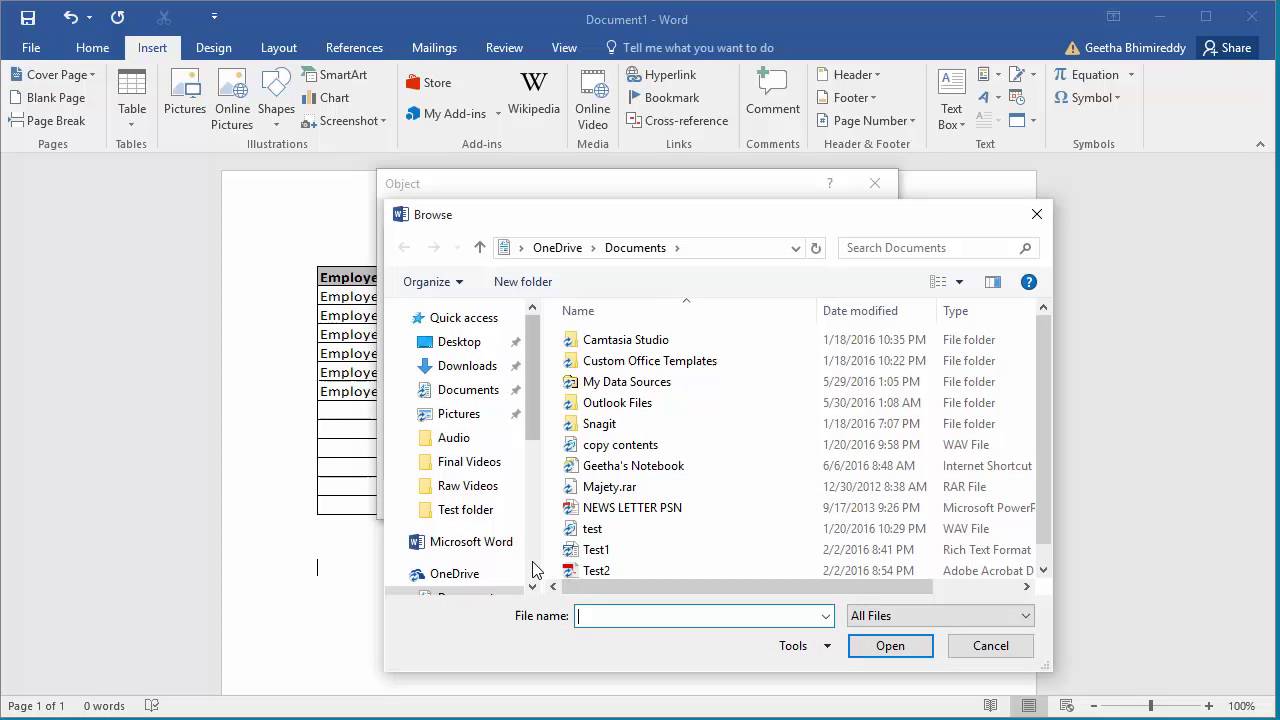This screenshot has width=1280, height=720.
Task: Open the Office Store add-ins
Action: click(429, 83)
